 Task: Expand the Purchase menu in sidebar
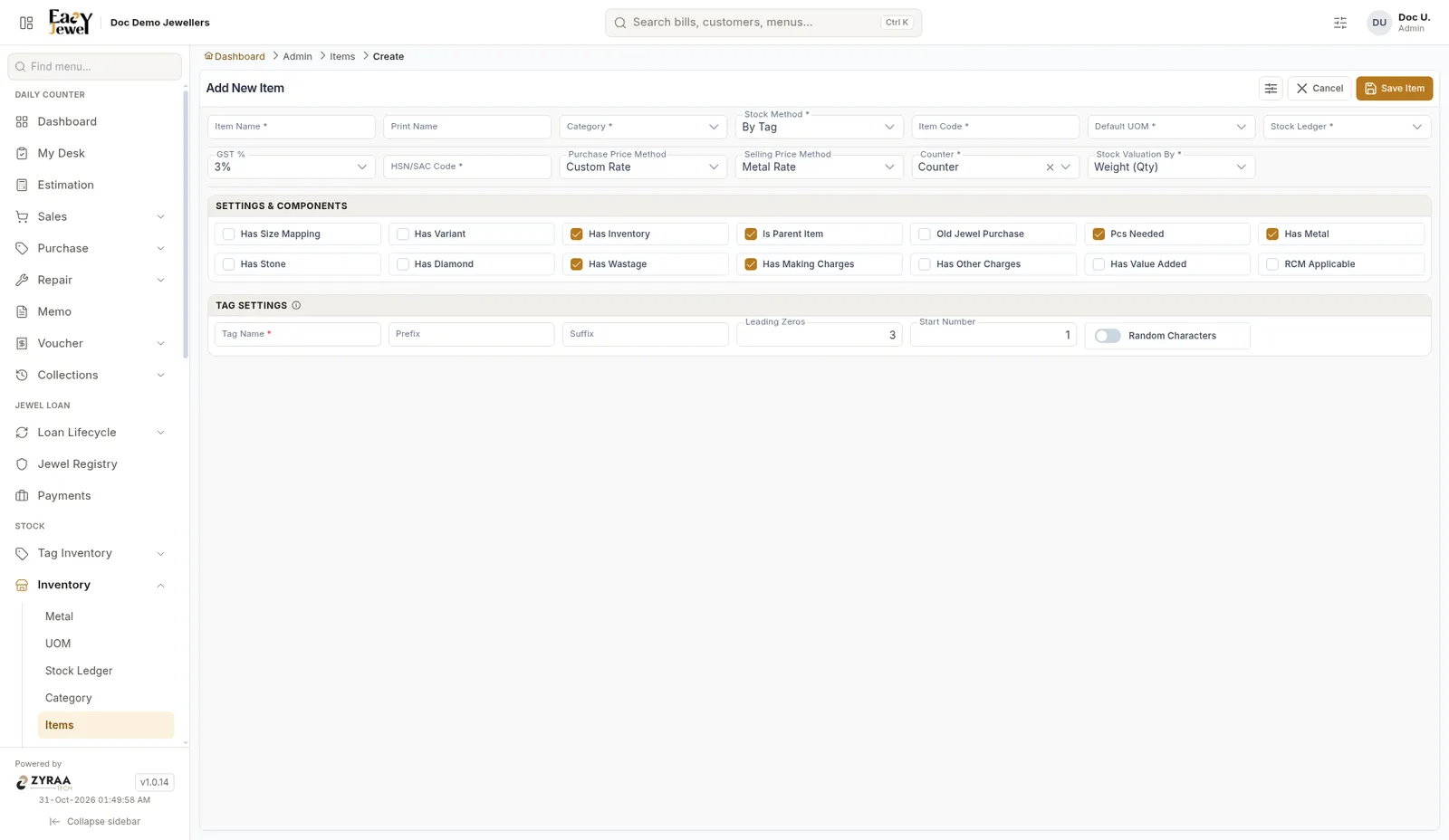point(91,248)
